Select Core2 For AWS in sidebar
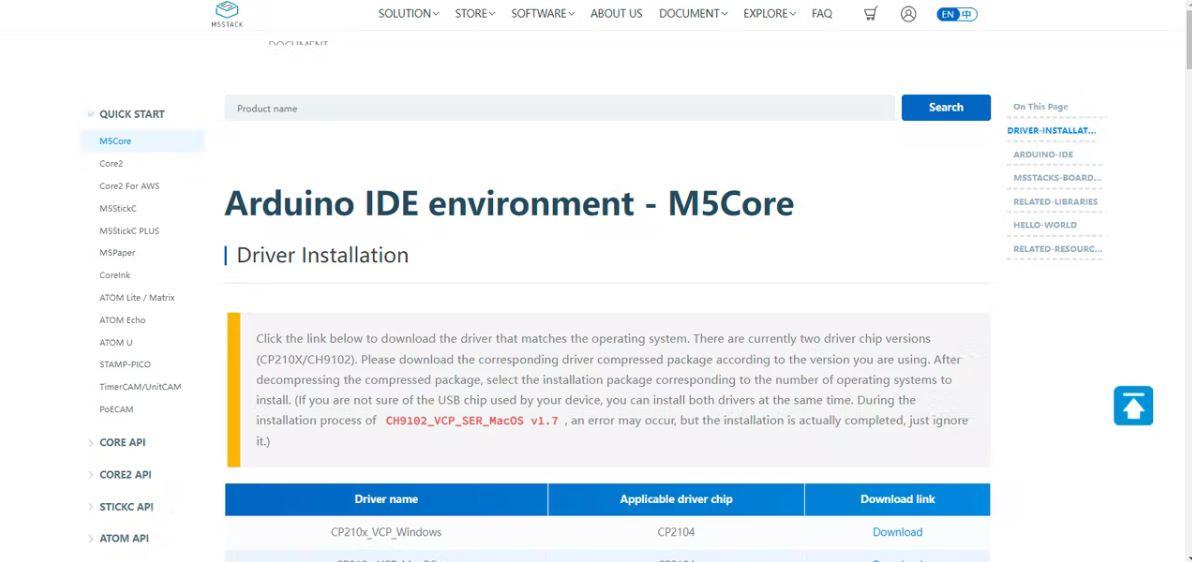 click(129, 186)
